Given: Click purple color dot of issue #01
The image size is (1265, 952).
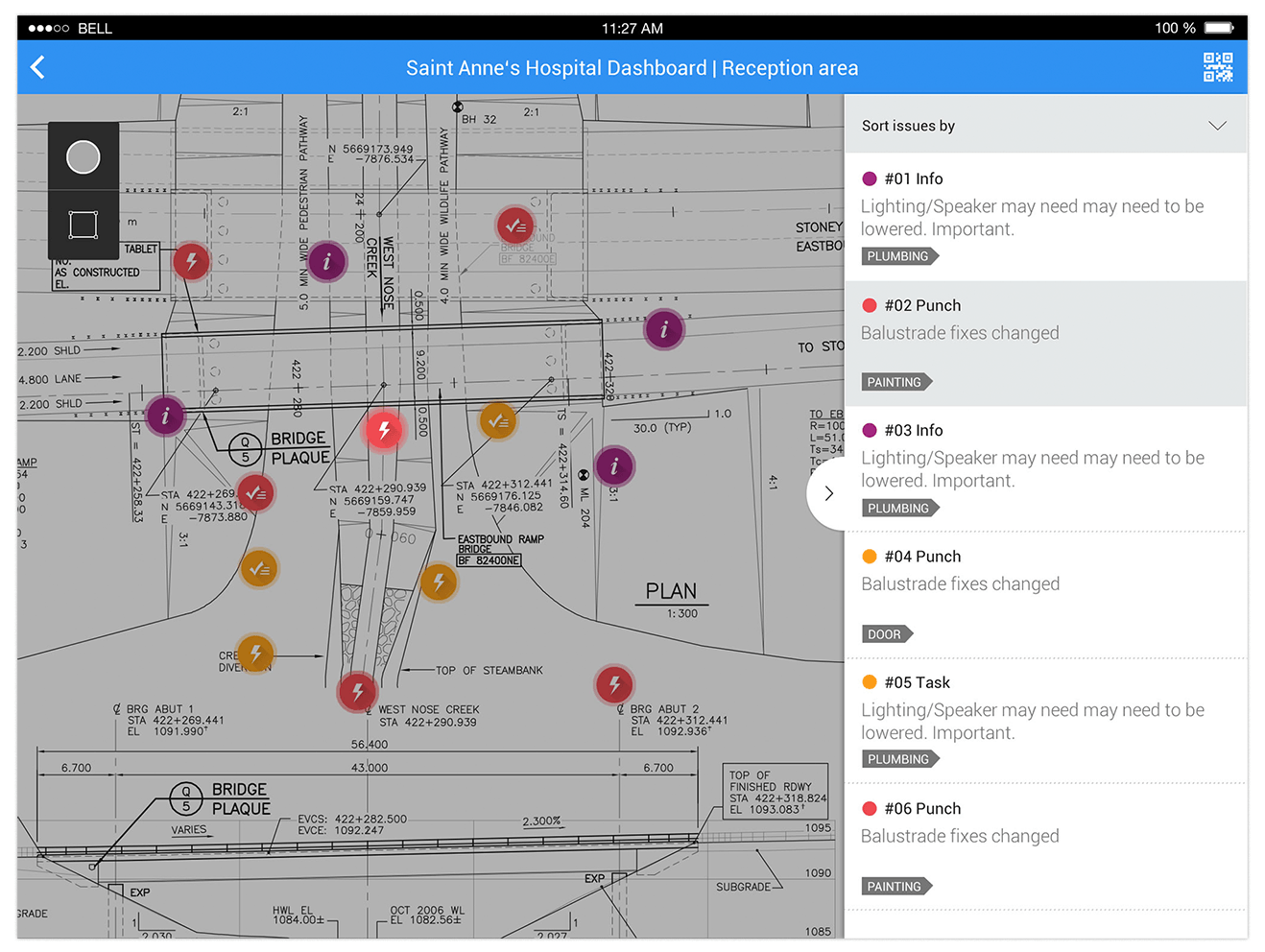Looking at the screenshot, I should [x=870, y=178].
